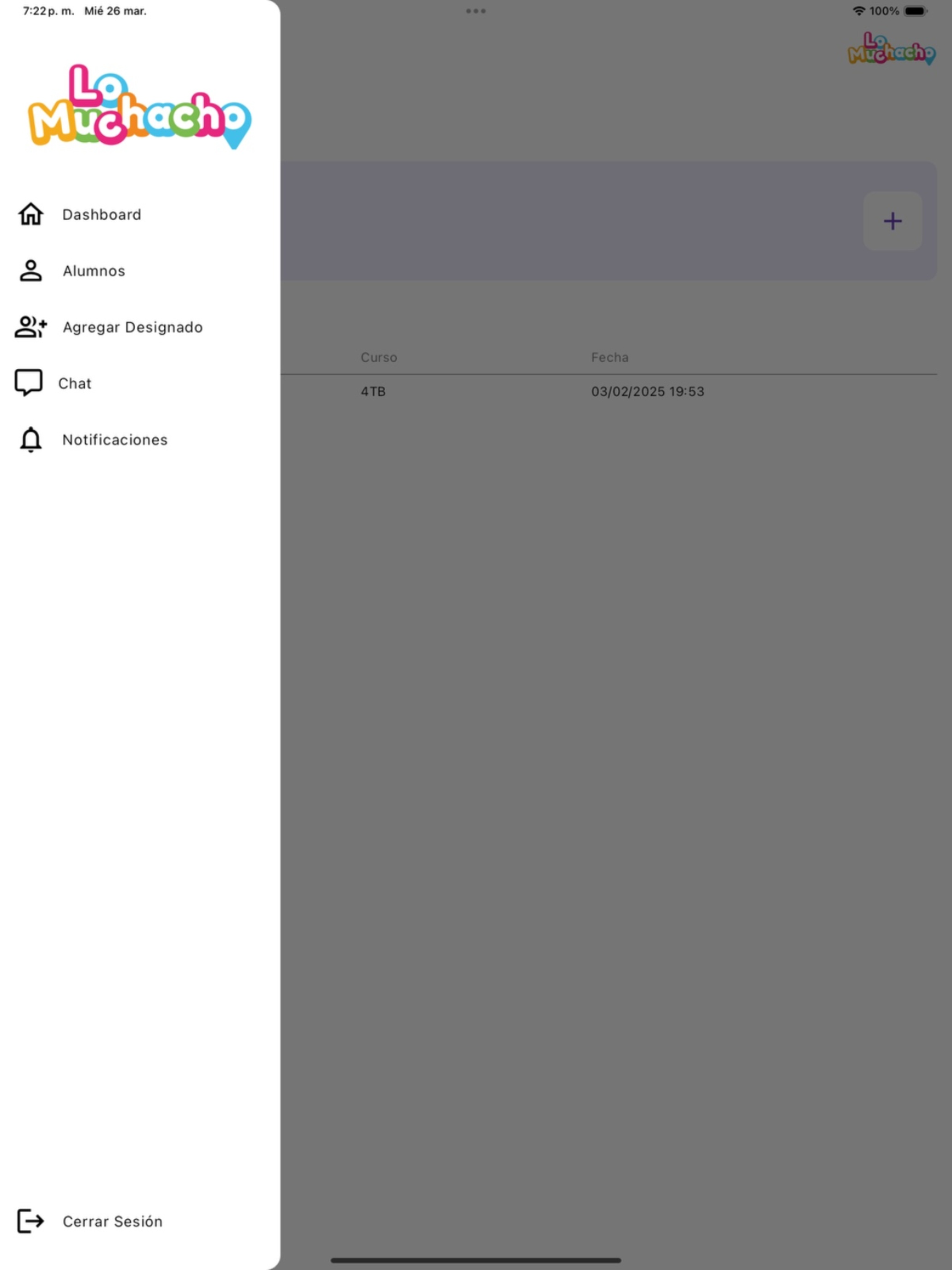Viewport: 952px width, 1270px height.
Task: Click the Agregar Designado add-person icon
Action: [x=30, y=327]
